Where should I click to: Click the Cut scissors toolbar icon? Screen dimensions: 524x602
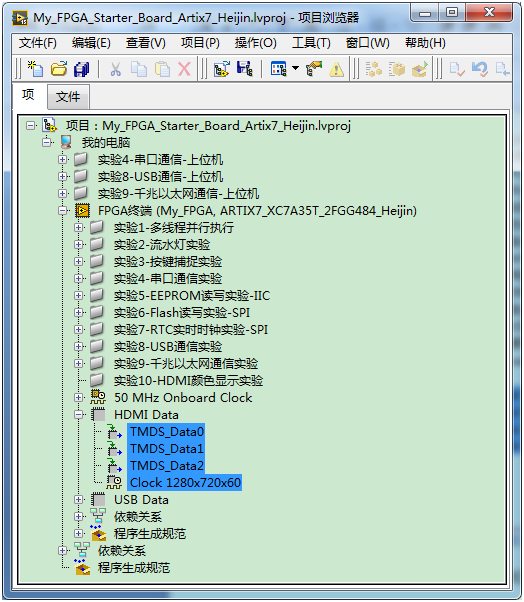[x=116, y=69]
